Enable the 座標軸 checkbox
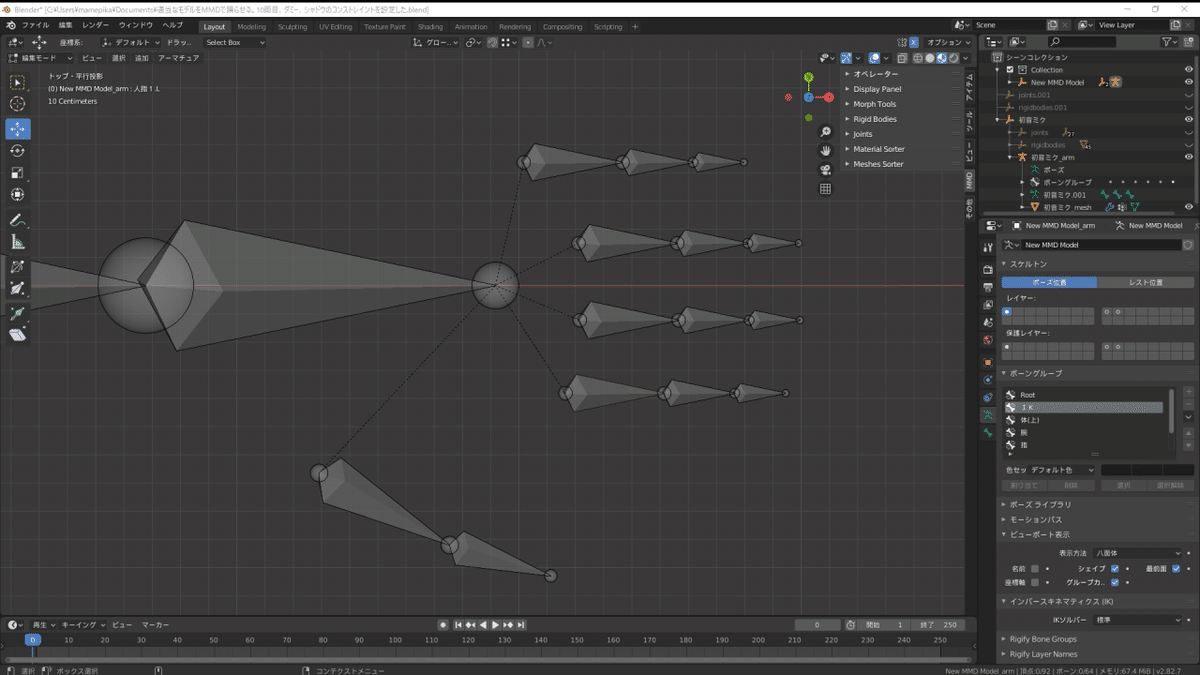1200x675 pixels. point(1035,582)
